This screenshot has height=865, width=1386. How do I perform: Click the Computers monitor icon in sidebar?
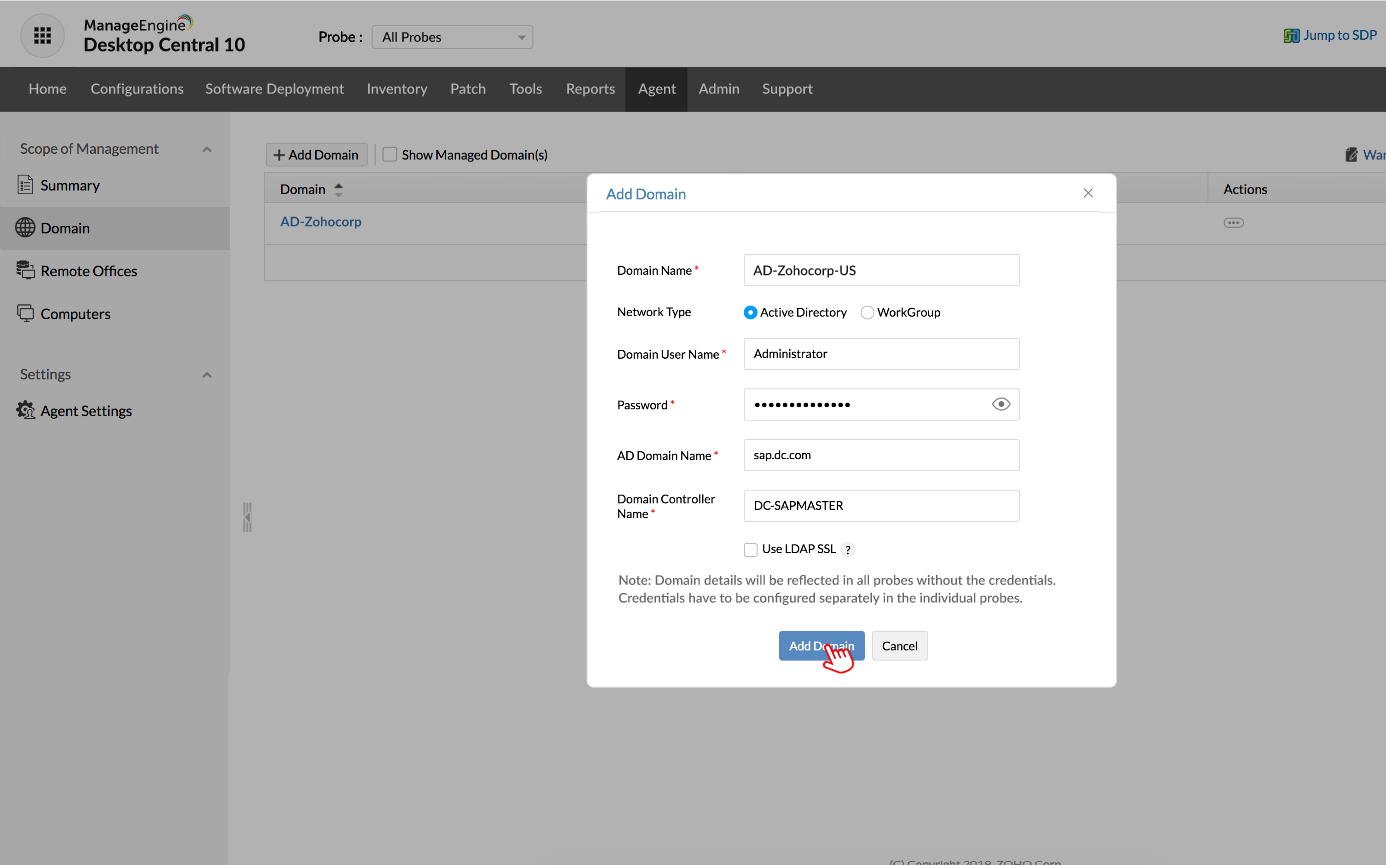tap(26, 313)
